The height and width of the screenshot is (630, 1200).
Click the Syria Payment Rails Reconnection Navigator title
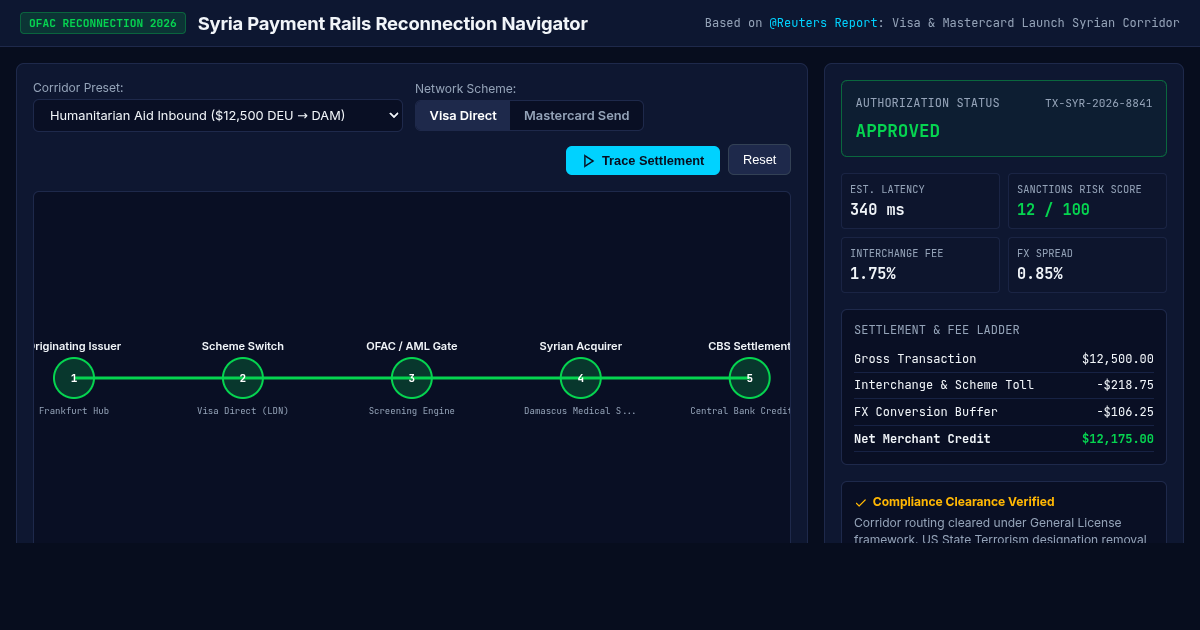point(393,24)
